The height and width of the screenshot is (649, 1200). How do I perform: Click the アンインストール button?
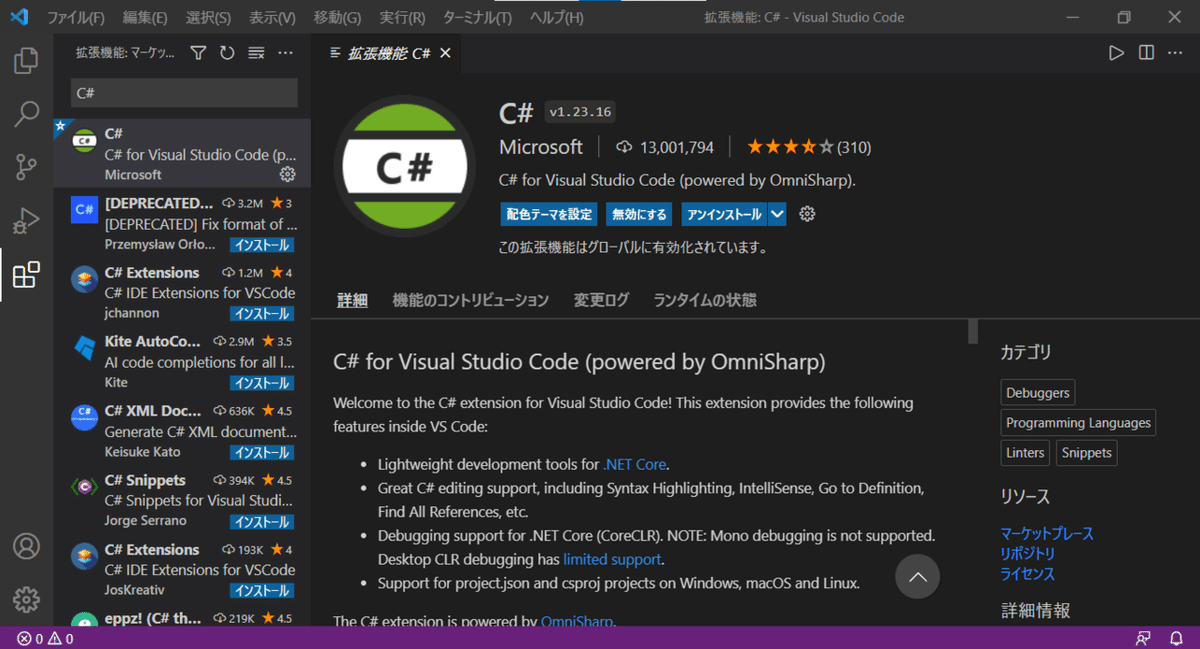725,214
